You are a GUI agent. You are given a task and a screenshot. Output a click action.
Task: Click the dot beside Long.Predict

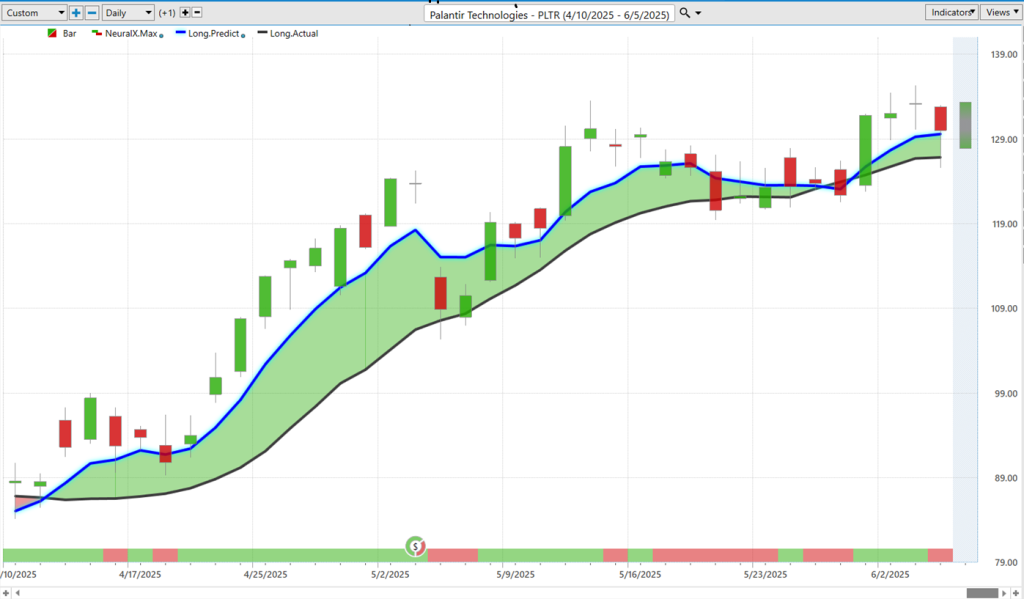pyautogui.click(x=243, y=36)
